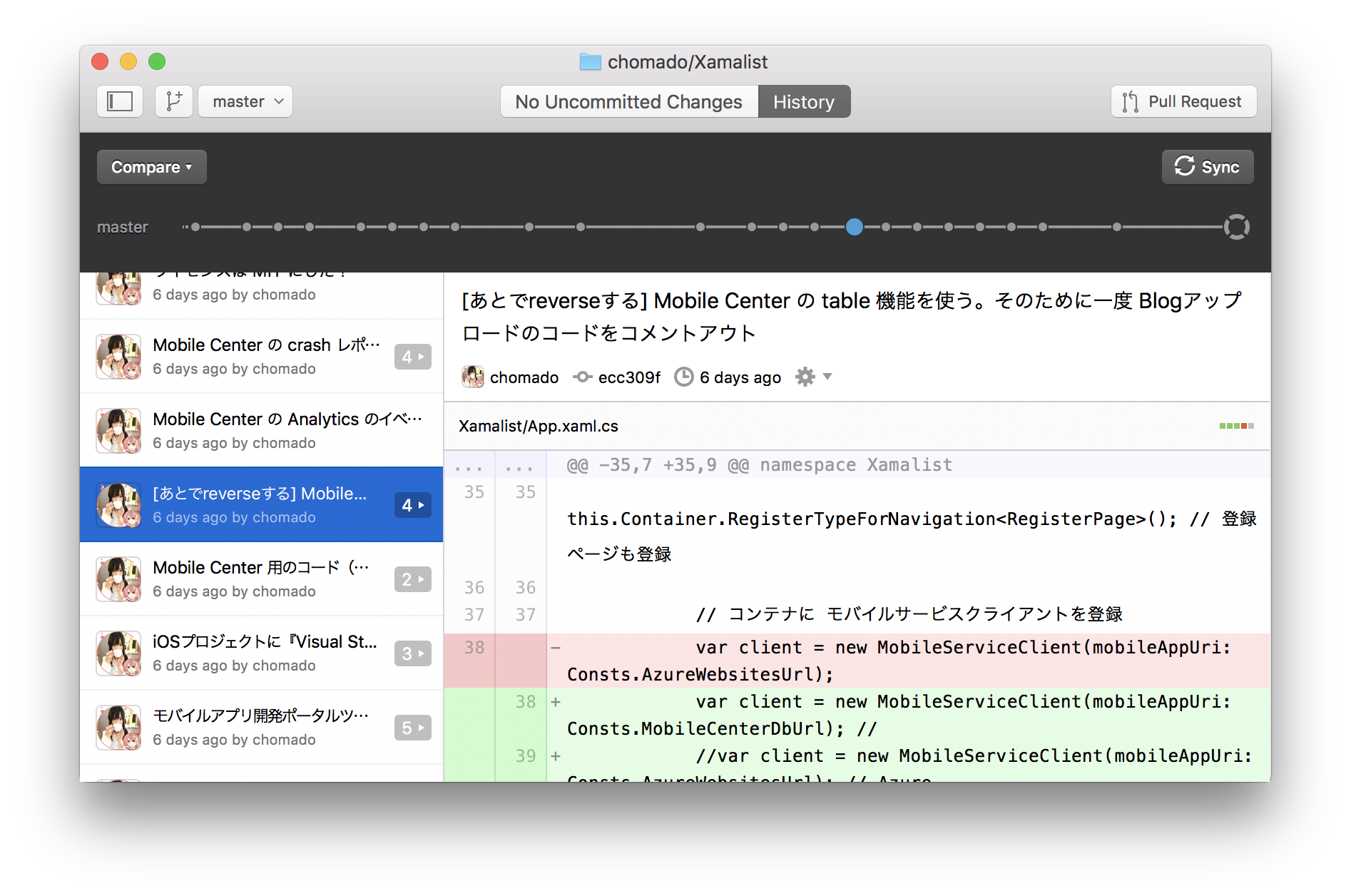Click the diff stat colored squares indicator
Image resolution: width=1351 pixels, height=896 pixels.
pyautogui.click(x=1236, y=426)
